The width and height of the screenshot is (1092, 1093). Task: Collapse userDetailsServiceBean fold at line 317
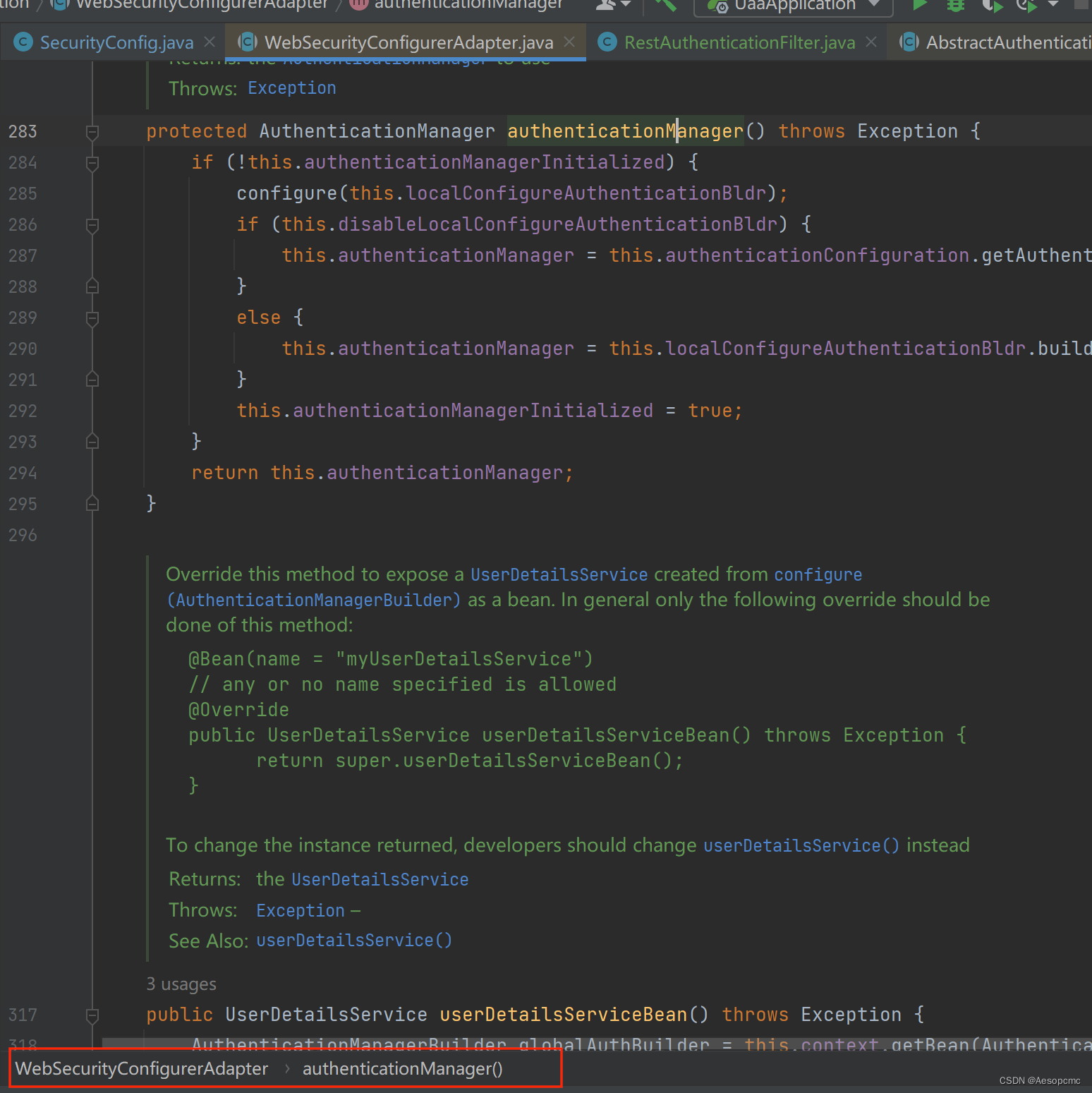(92, 1015)
